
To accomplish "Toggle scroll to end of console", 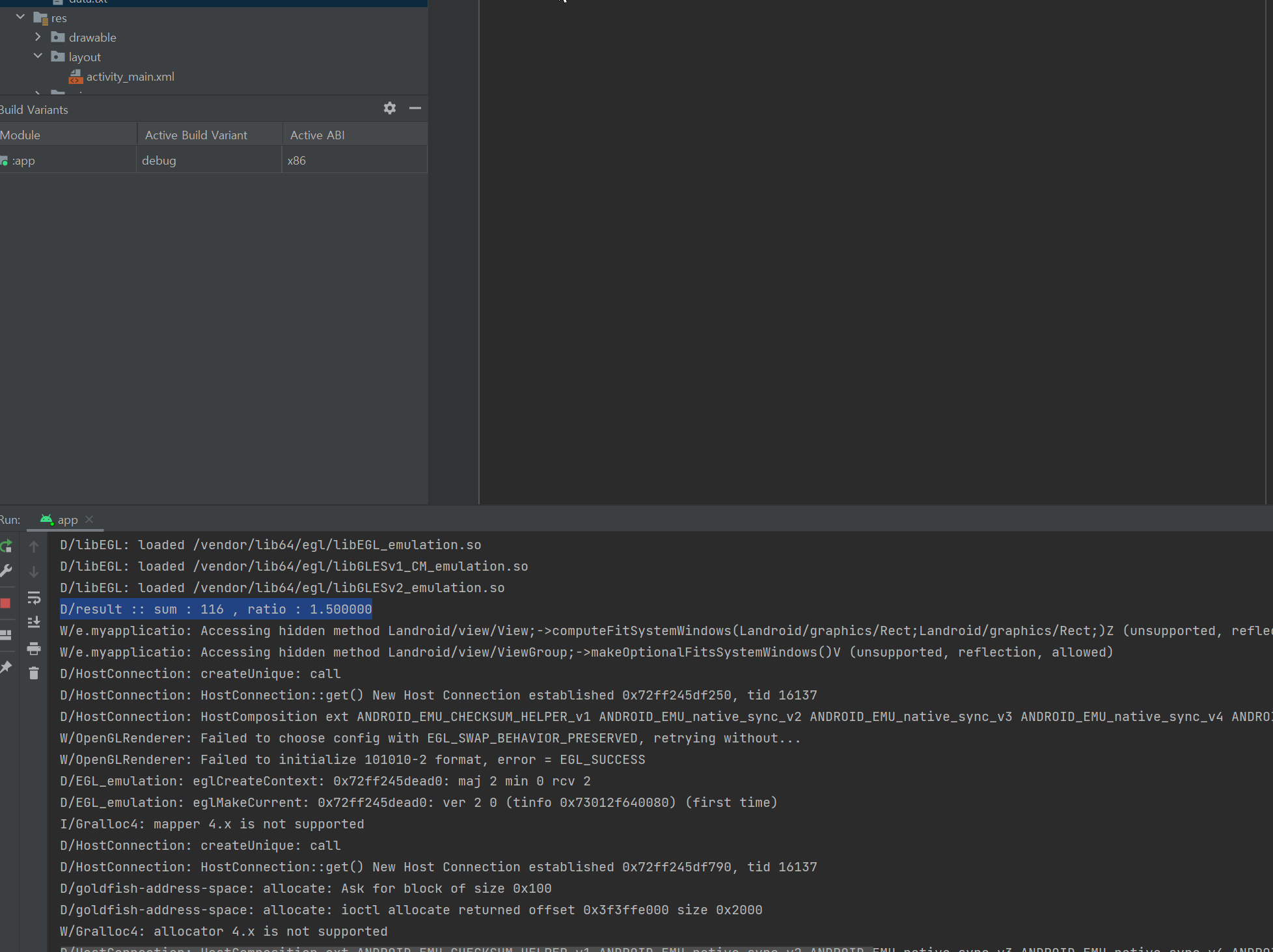I will click(34, 622).
